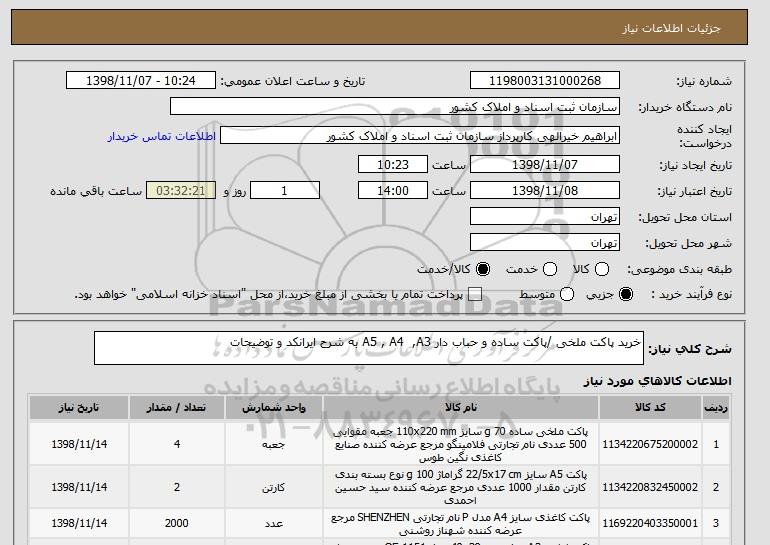Viewport: 770px width, 545px height.
Task: Click the delivery city field تهران
Action: (x=545, y=243)
